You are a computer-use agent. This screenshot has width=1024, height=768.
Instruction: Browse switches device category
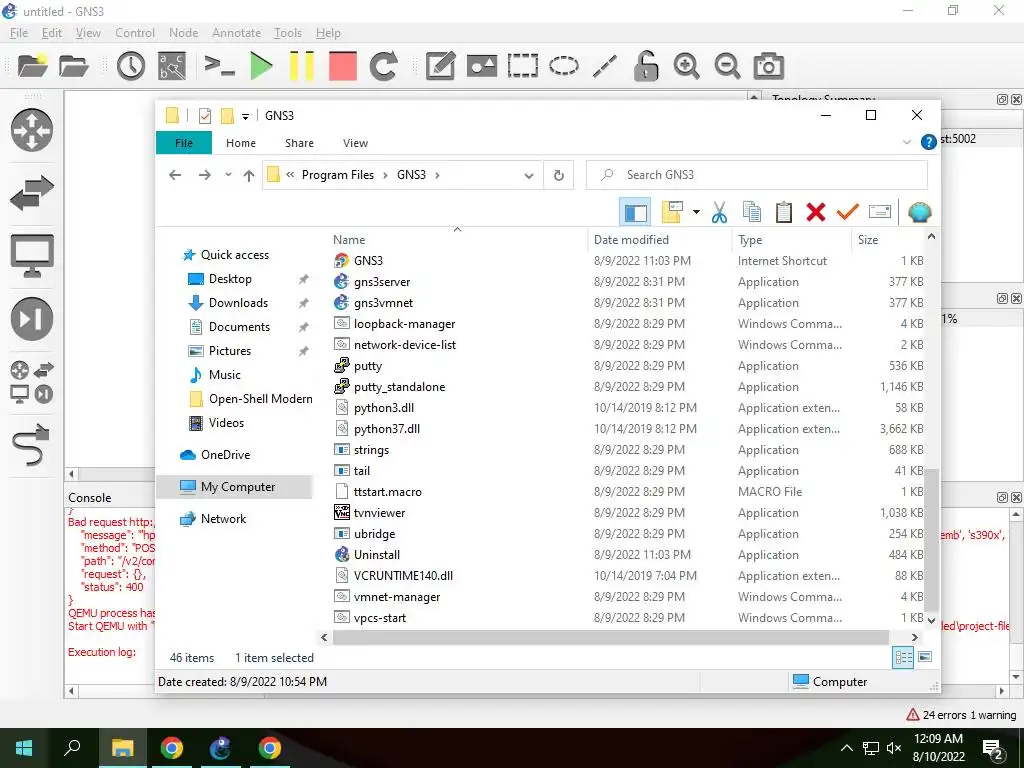31,193
